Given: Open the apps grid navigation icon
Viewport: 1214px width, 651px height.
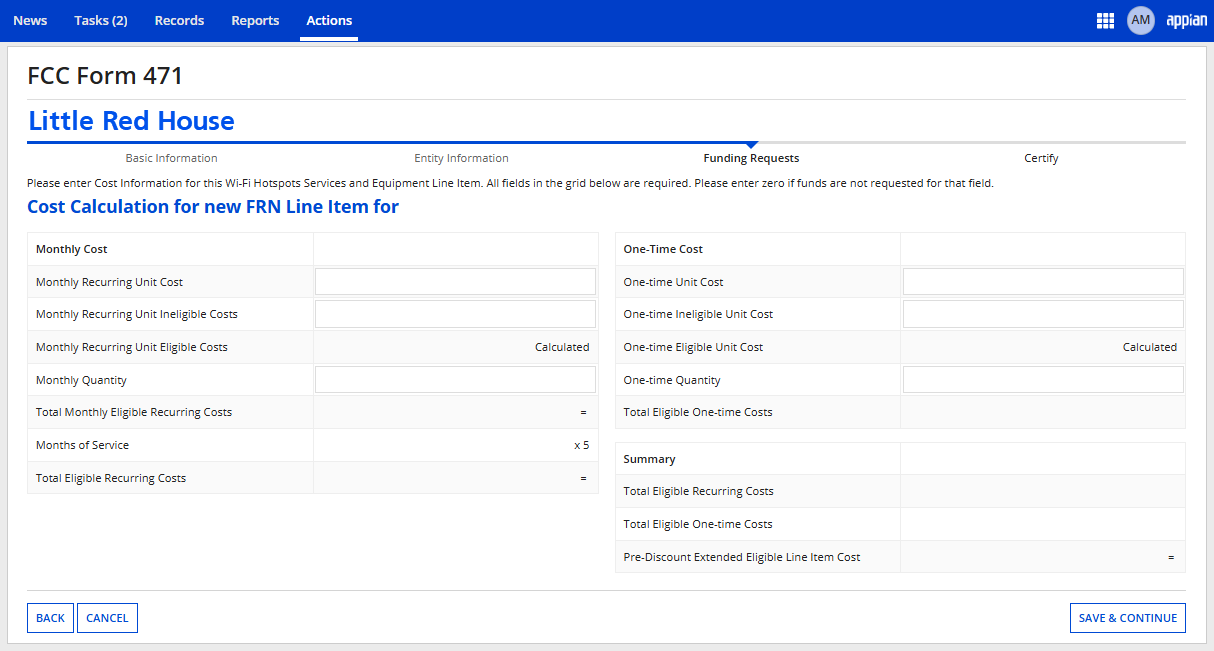Looking at the screenshot, I should click(x=1105, y=21).
